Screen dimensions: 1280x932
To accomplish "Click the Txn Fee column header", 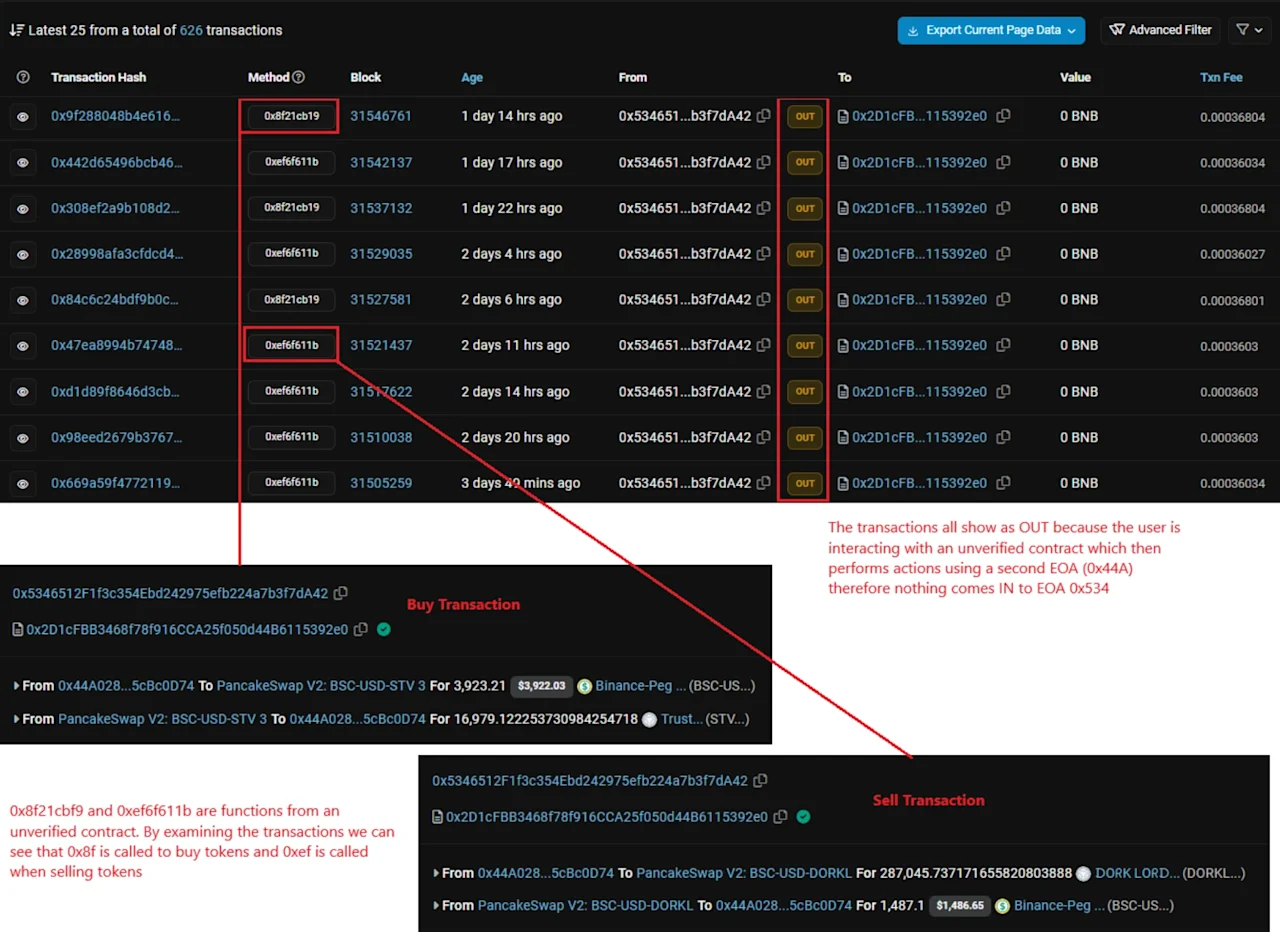I will click(x=1221, y=77).
